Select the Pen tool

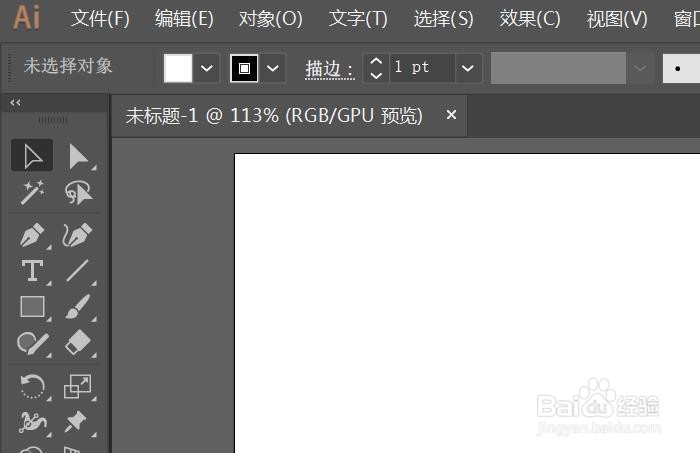(x=33, y=235)
